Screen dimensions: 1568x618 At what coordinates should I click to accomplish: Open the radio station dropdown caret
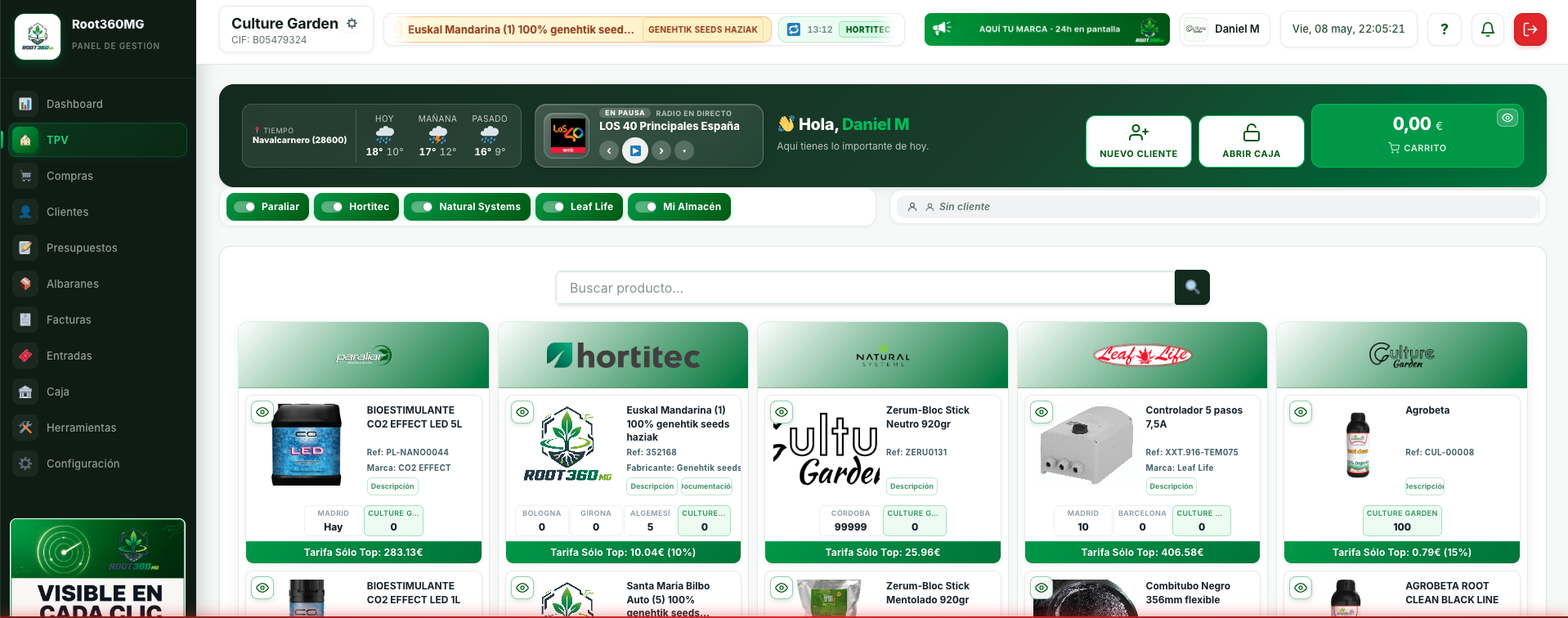(x=684, y=150)
